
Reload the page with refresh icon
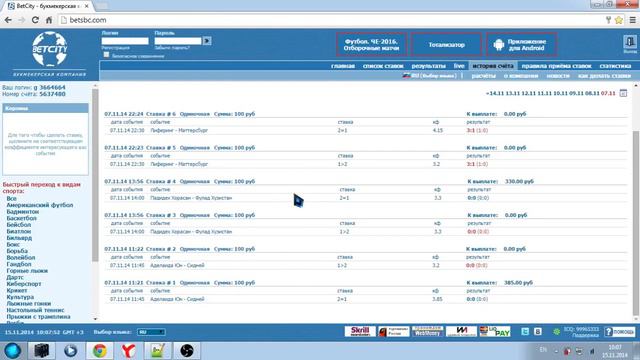click(x=35, y=20)
